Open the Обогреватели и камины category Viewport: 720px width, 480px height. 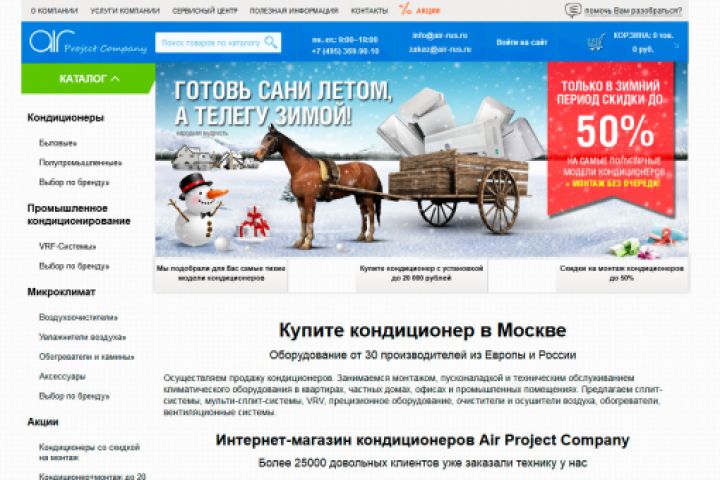[x=86, y=357]
